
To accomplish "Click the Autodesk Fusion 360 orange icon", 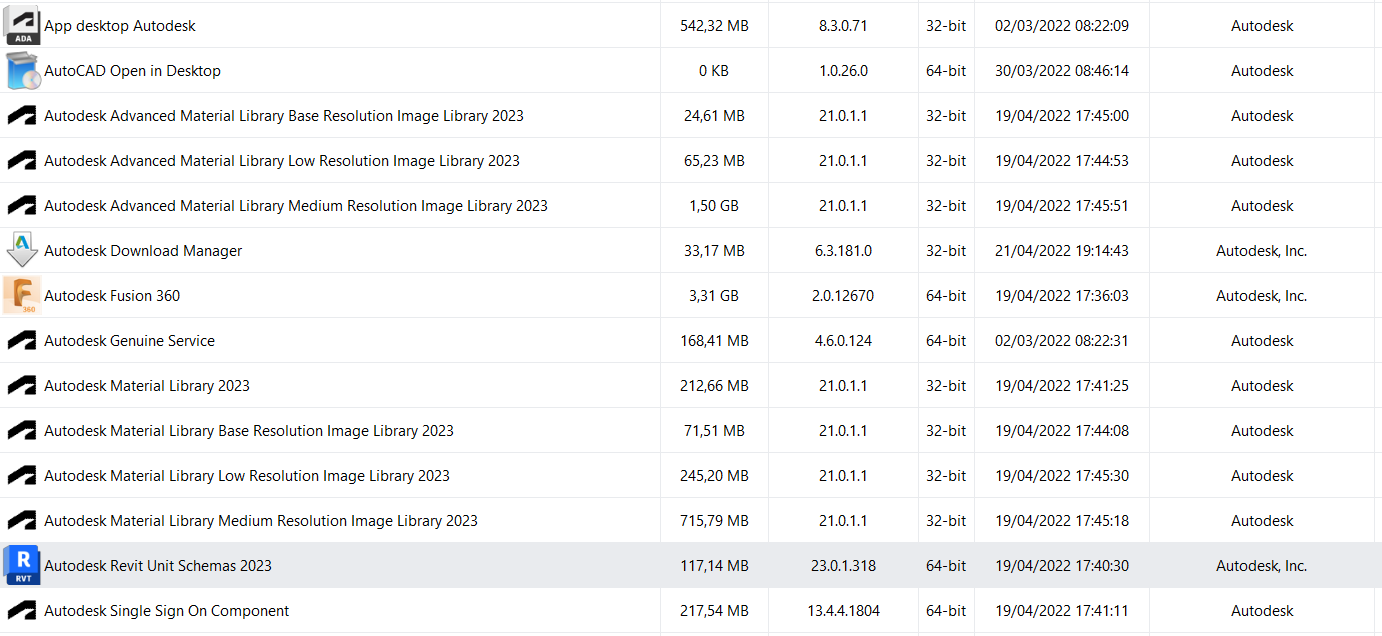I will pos(22,296).
